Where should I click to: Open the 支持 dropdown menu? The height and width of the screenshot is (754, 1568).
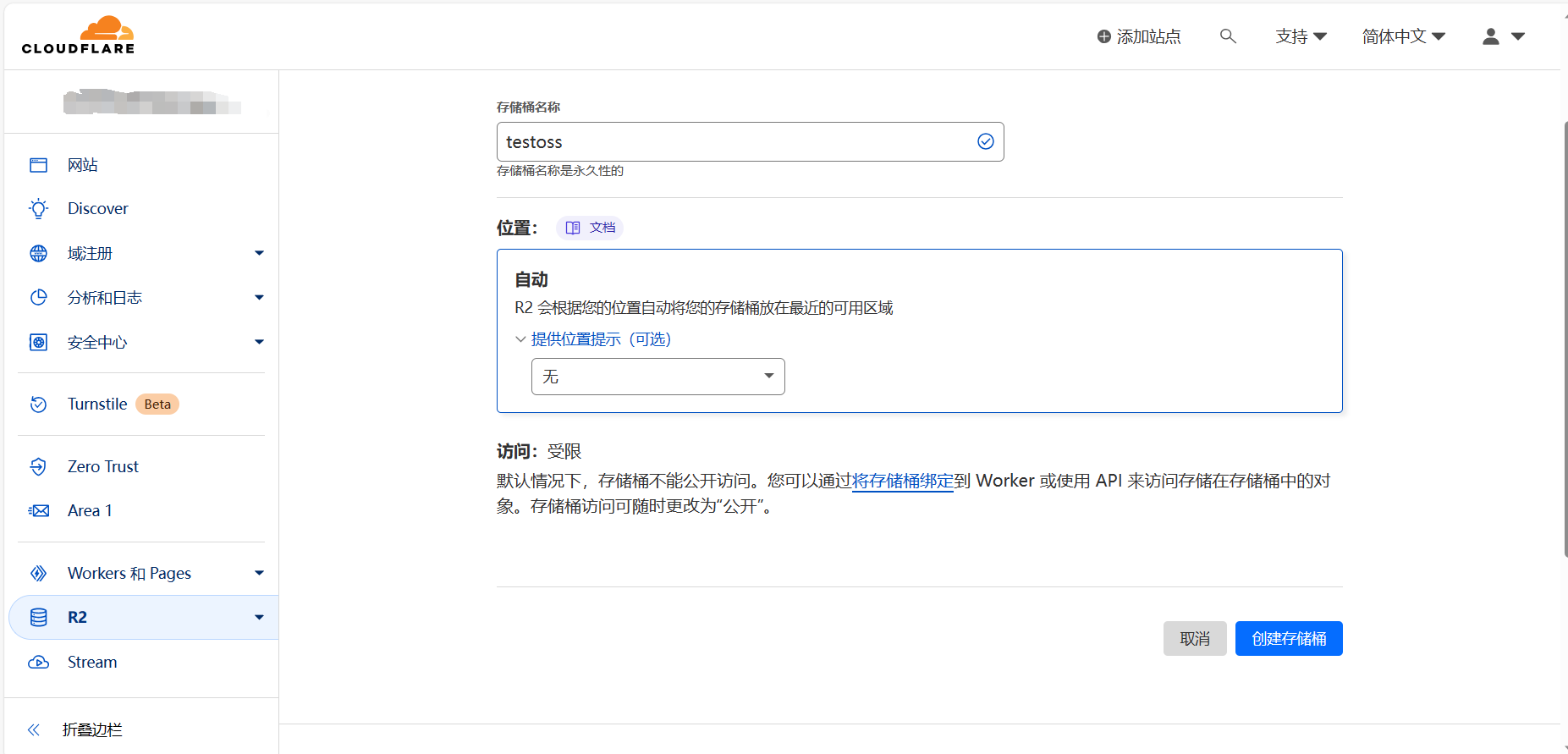tap(1301, 36)
